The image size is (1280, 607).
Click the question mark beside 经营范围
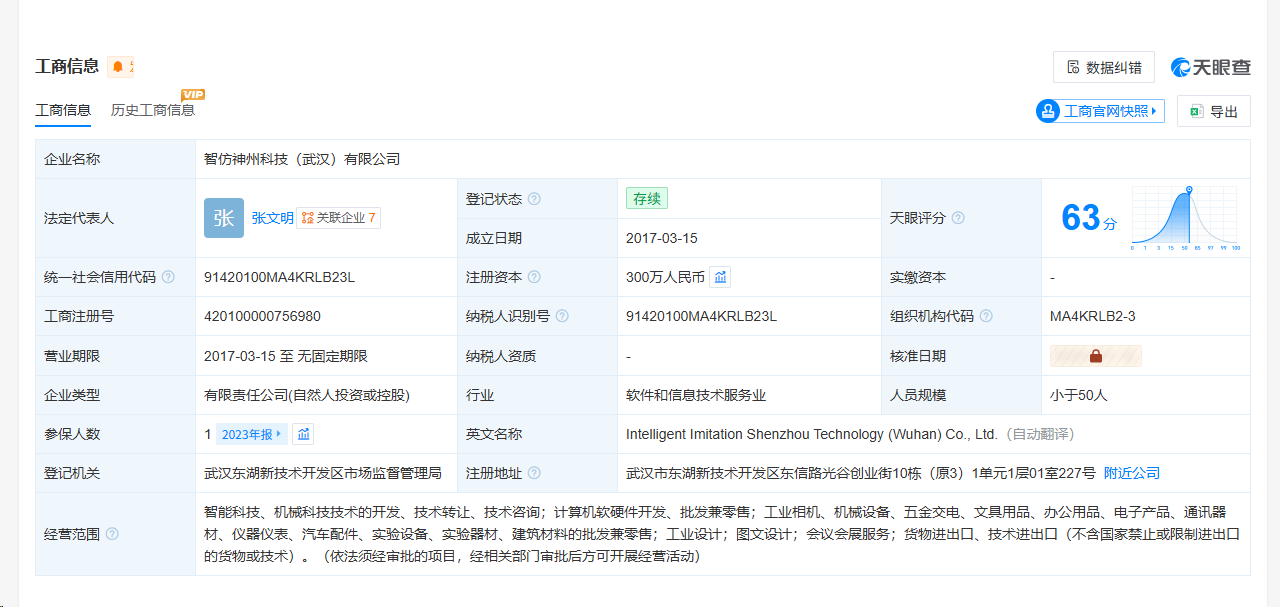point(112,534)
